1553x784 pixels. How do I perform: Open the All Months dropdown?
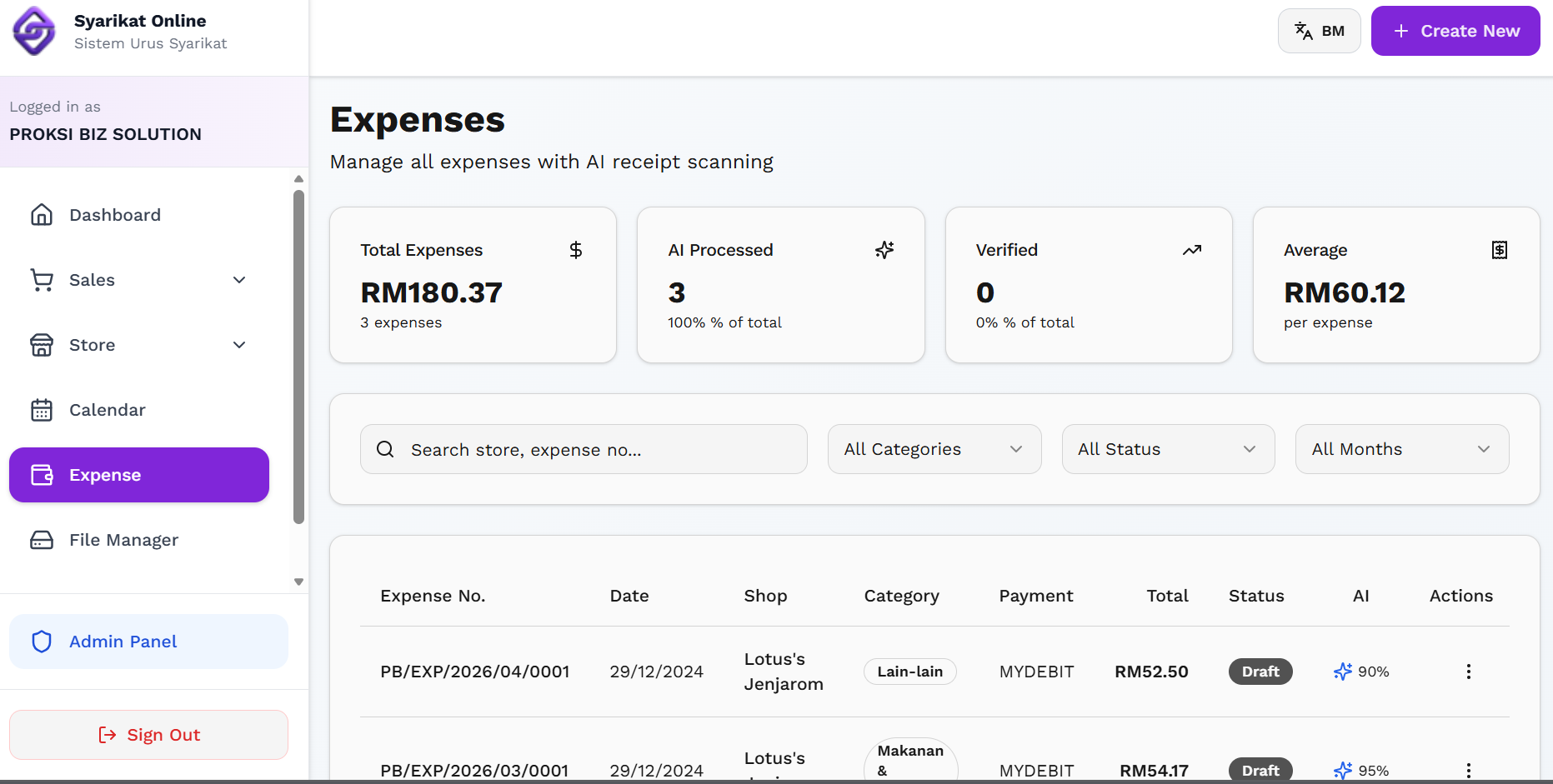pyautogui.click(x=1402, y=449)
